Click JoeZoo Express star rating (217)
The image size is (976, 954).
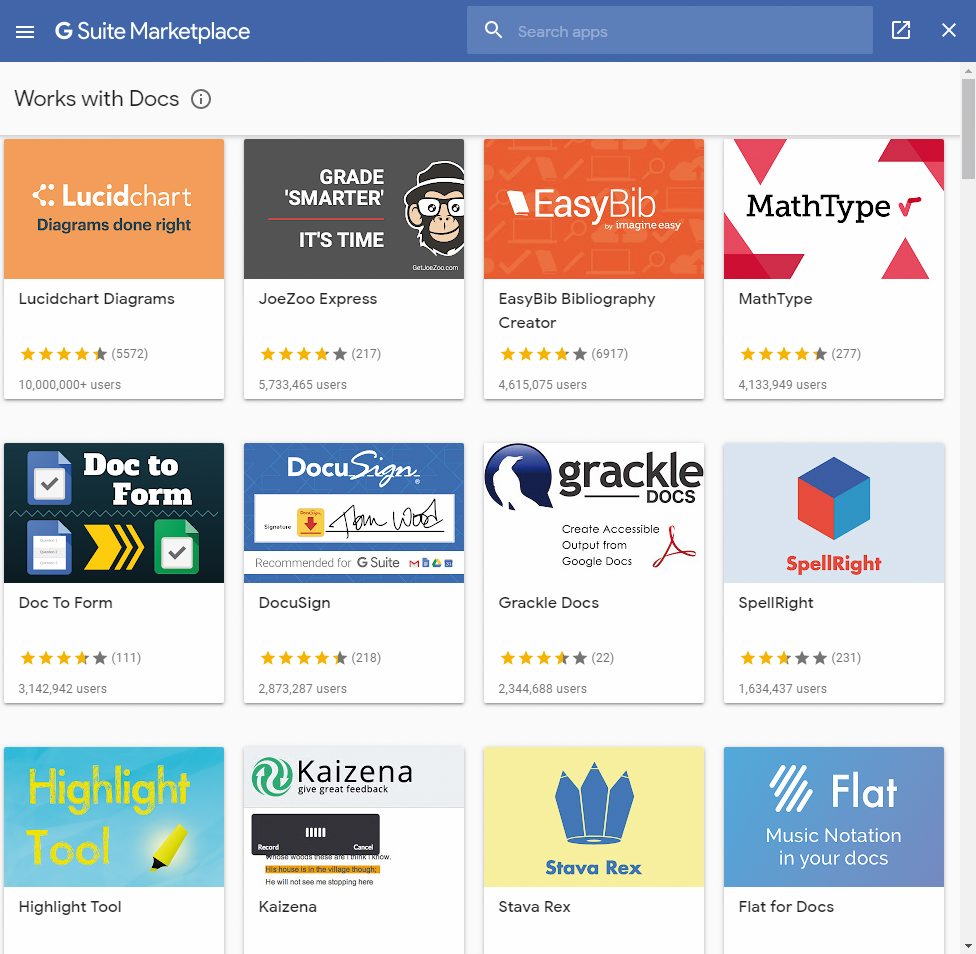coord(321,354)
